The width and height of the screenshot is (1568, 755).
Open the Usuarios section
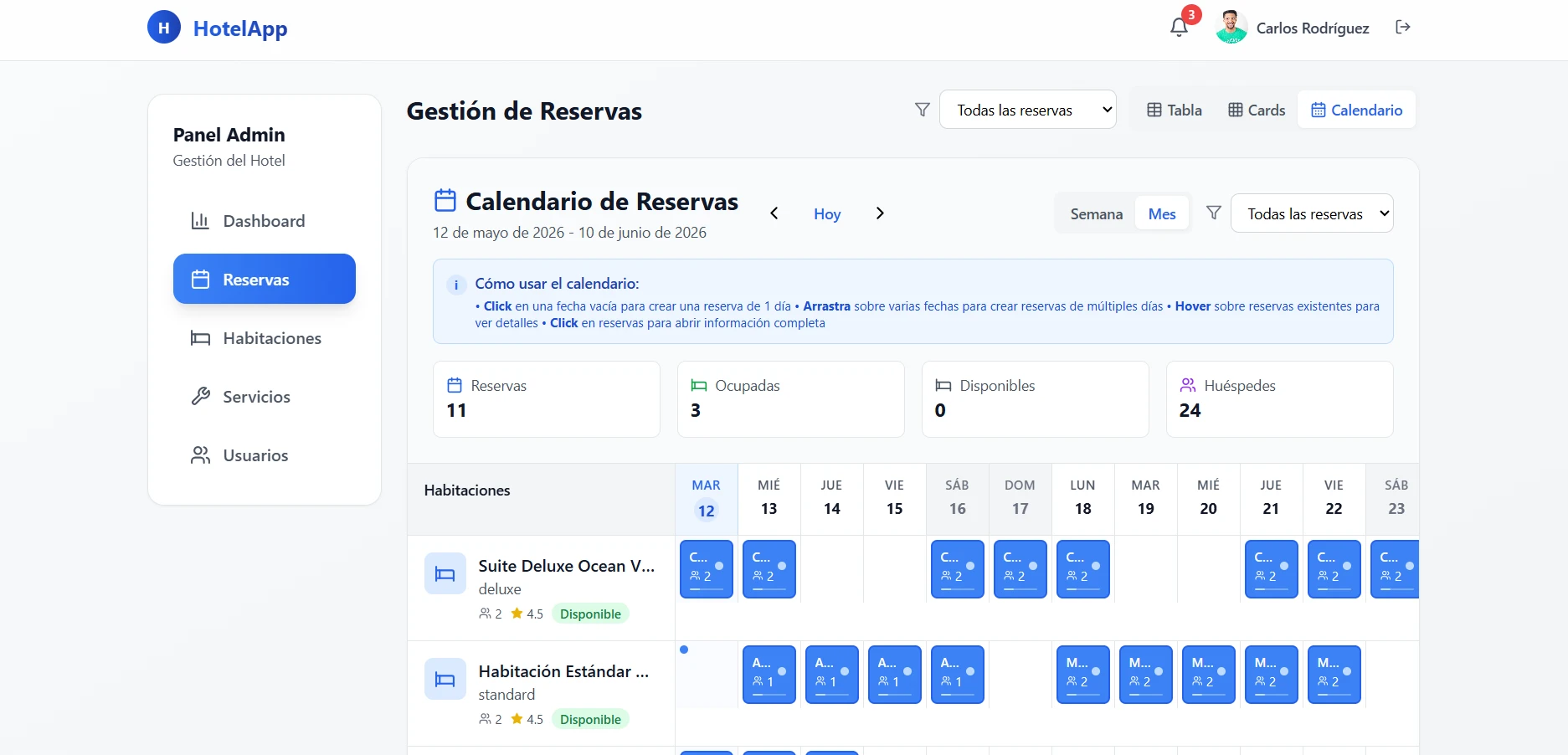click(x=265, y=455)
